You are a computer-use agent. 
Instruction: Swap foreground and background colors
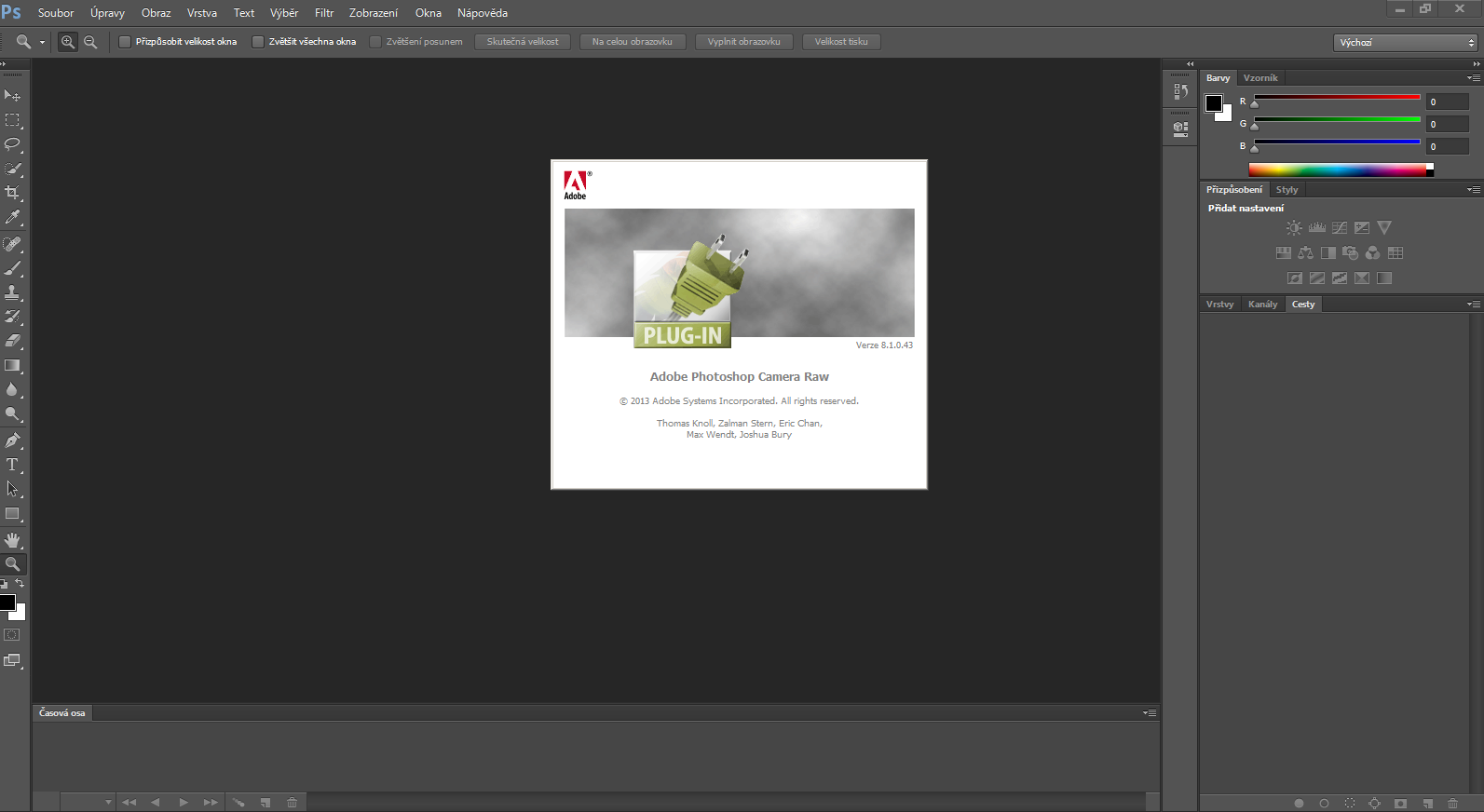[20, 584]
